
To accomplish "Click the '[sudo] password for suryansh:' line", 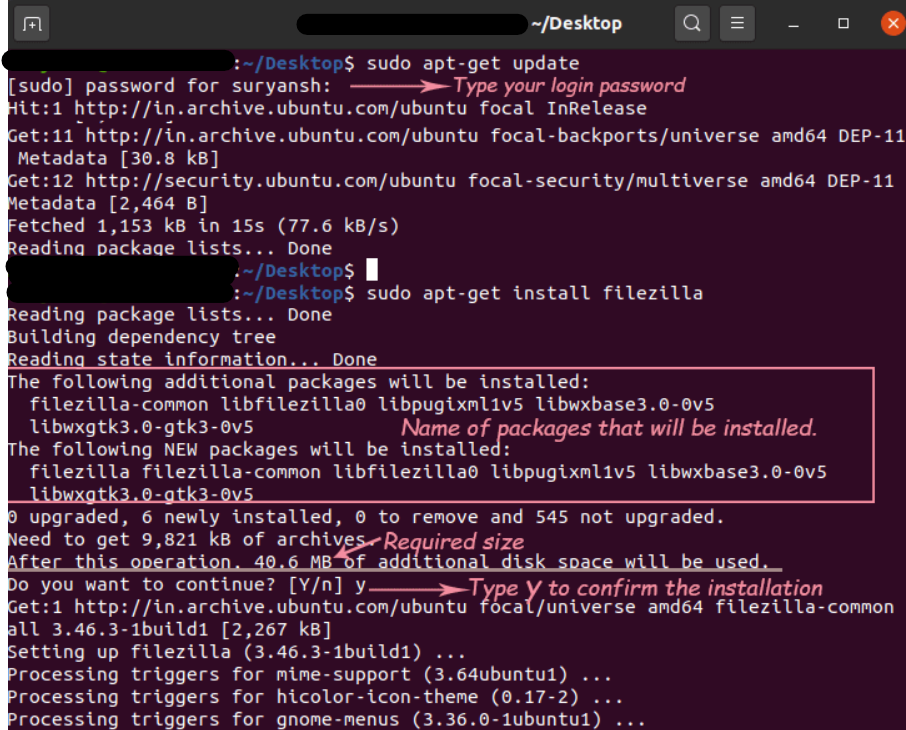I will pyautogui.click(x=169, y=86).
